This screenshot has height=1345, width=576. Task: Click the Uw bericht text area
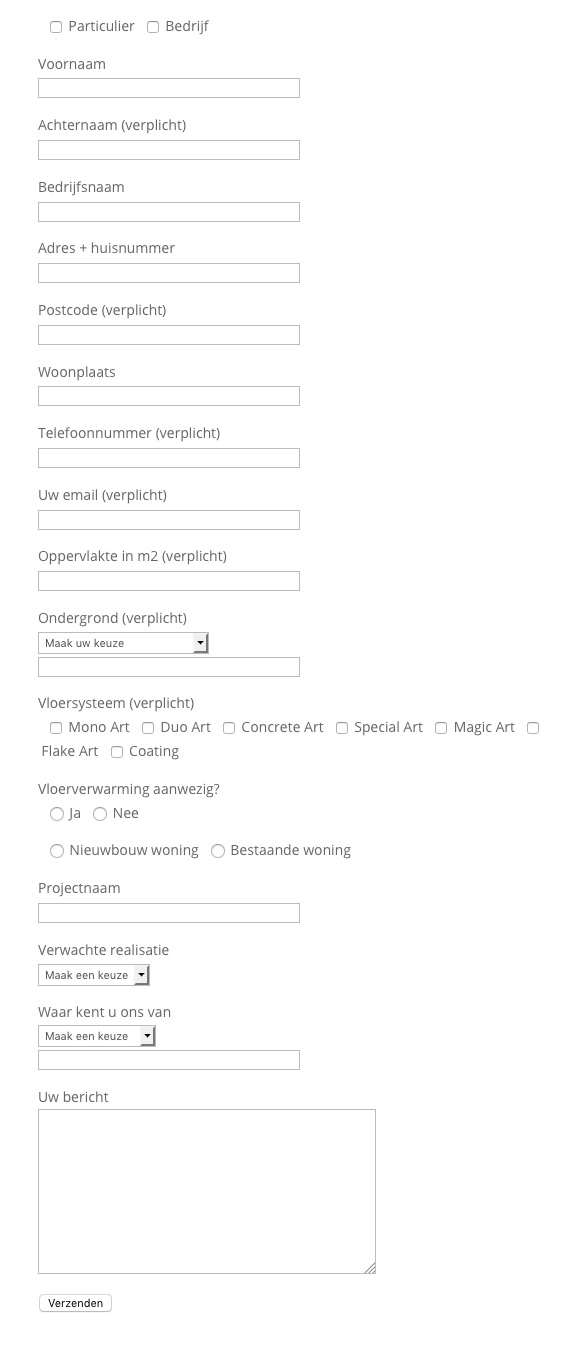point(207,1191)
